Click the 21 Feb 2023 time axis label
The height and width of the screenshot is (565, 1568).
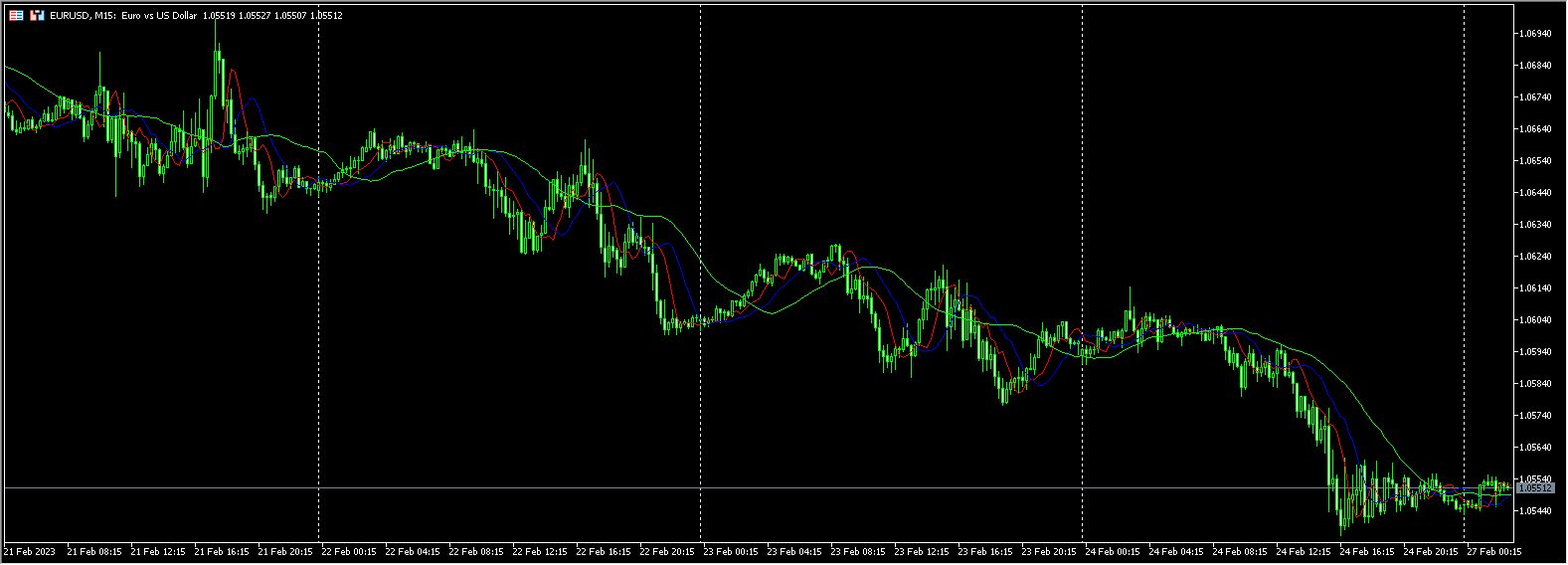click(30, 551)
